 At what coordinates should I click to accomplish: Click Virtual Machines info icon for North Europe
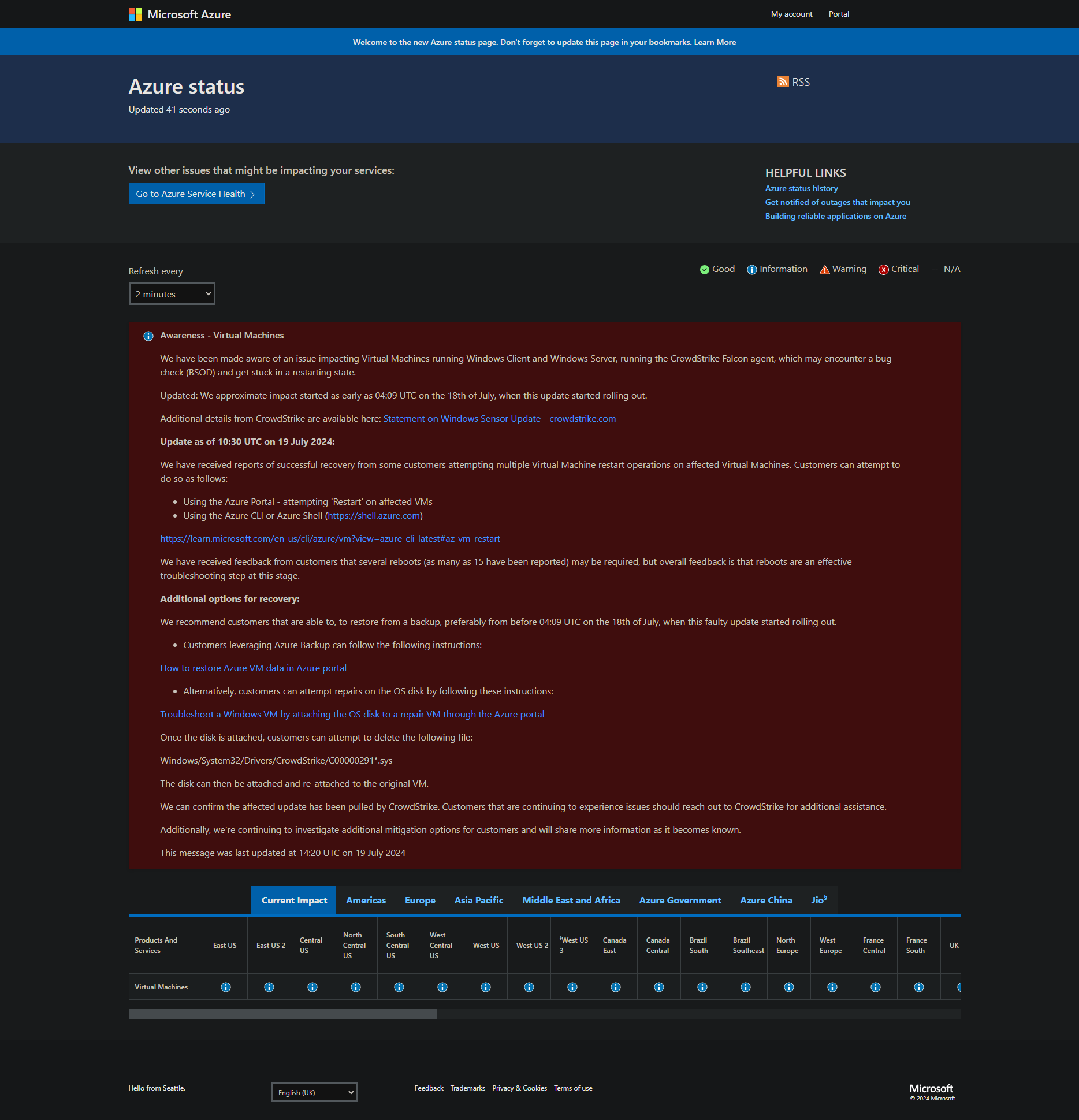789,987
